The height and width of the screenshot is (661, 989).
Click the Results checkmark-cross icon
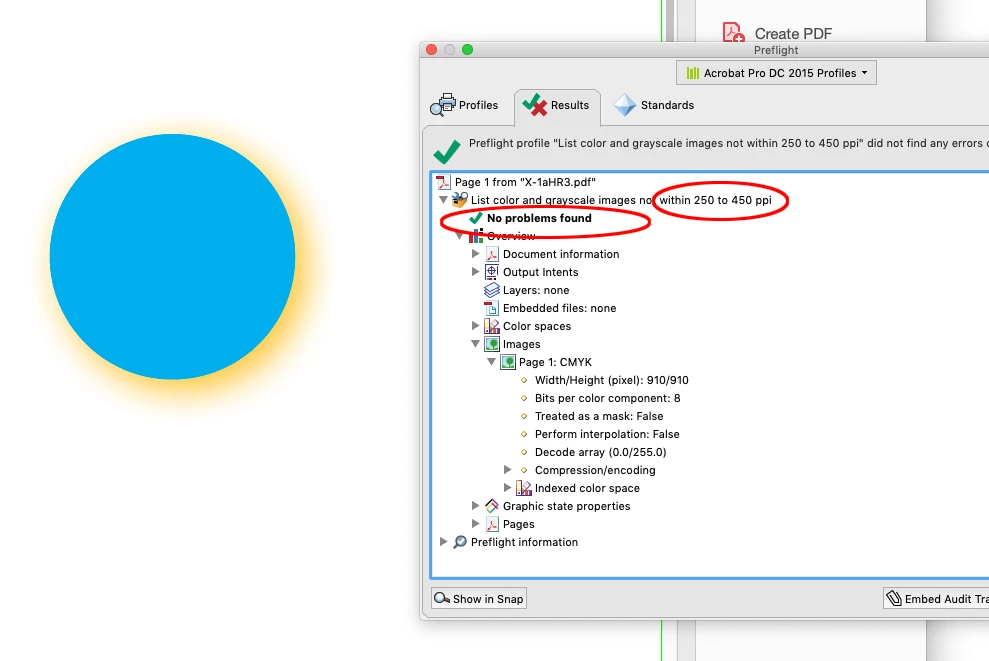pos(535,105)
